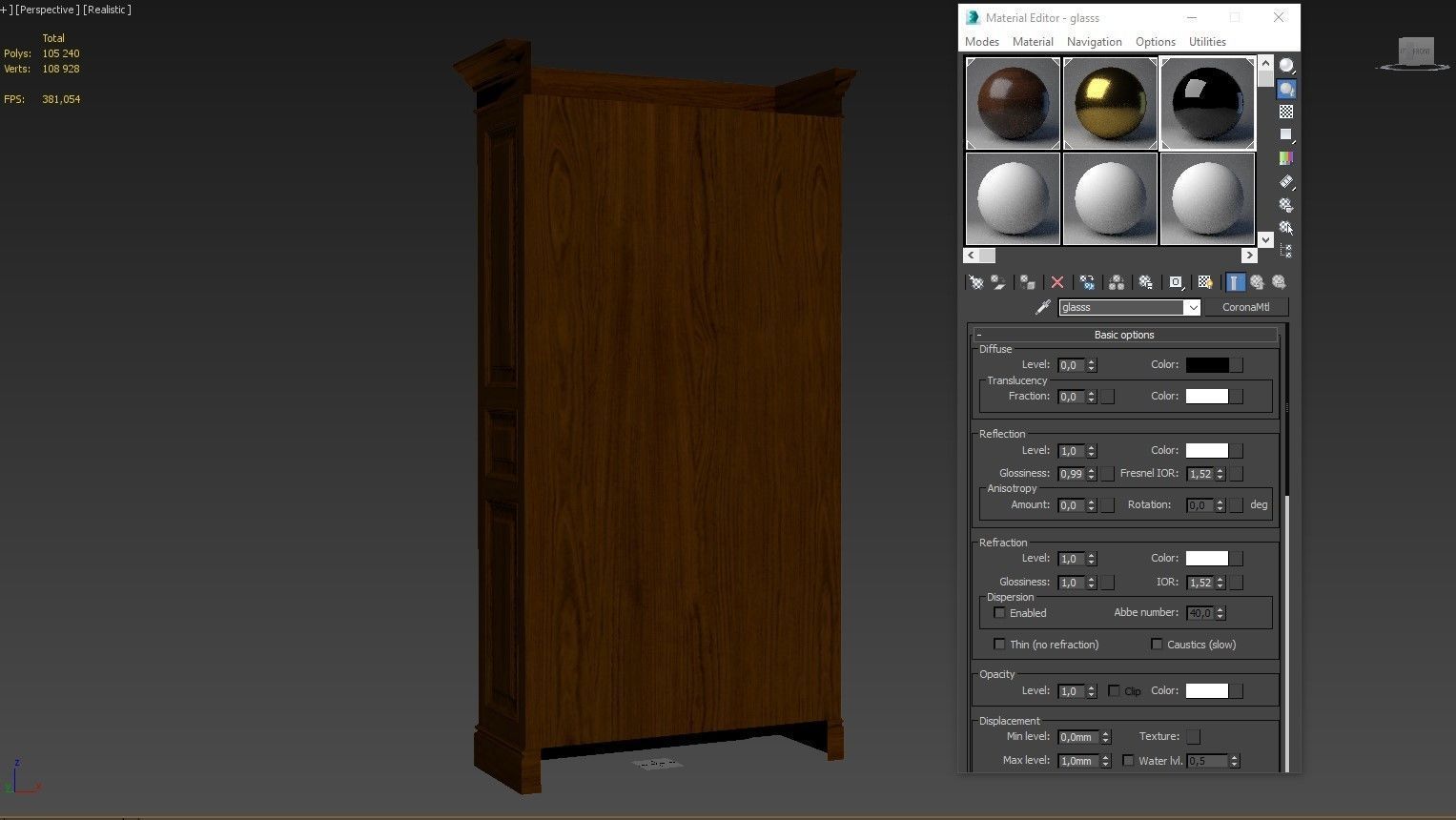Toggle the Show End Result icon
Image resolution: width=1456 pixels, height=820 pixels.
coord(1236,282)
